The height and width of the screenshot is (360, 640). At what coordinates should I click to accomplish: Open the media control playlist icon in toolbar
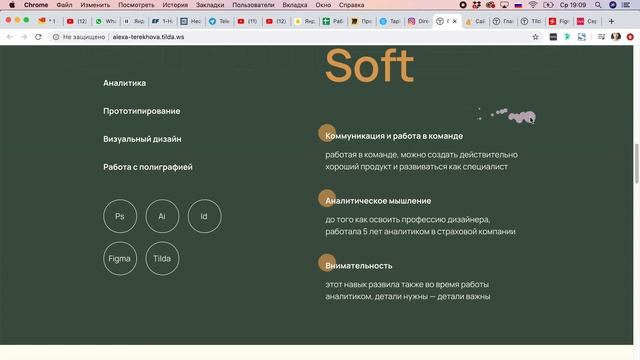pyautogui.click(x=601, y=37)
